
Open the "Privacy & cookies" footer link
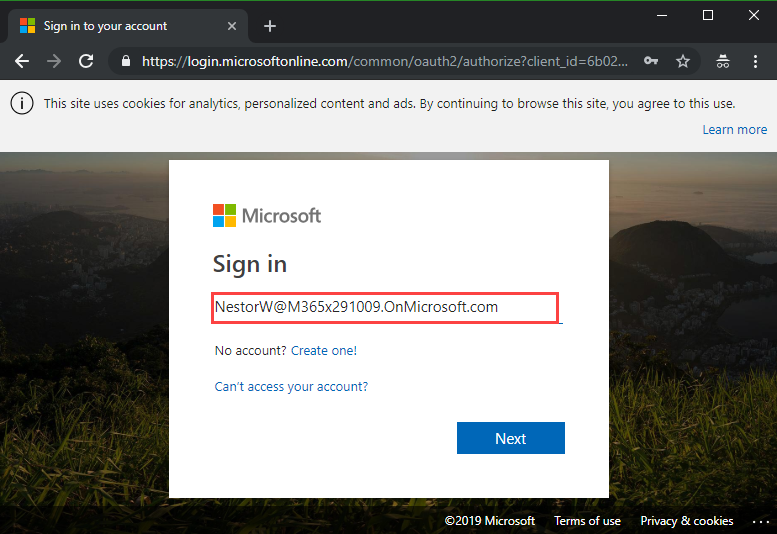click(686, 521)
